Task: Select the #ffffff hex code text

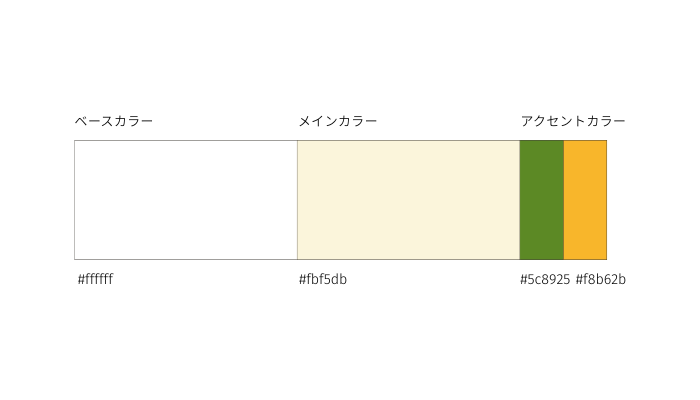Action: [x=95, y=279]
